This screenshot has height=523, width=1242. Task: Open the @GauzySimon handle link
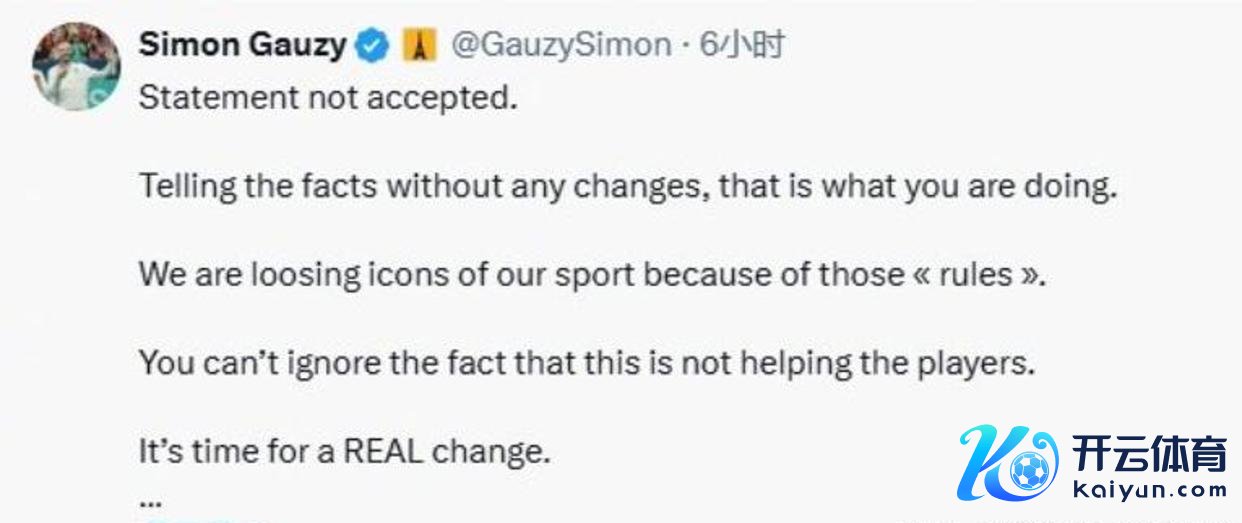[x=562, y=45]
